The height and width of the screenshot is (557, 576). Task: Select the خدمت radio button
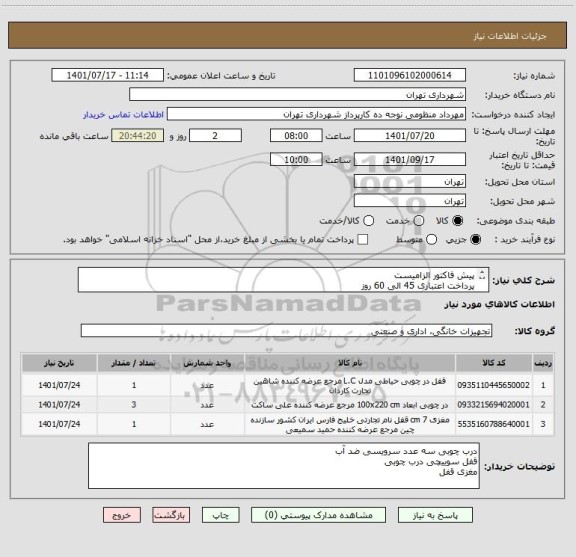[x=418, y=221]
